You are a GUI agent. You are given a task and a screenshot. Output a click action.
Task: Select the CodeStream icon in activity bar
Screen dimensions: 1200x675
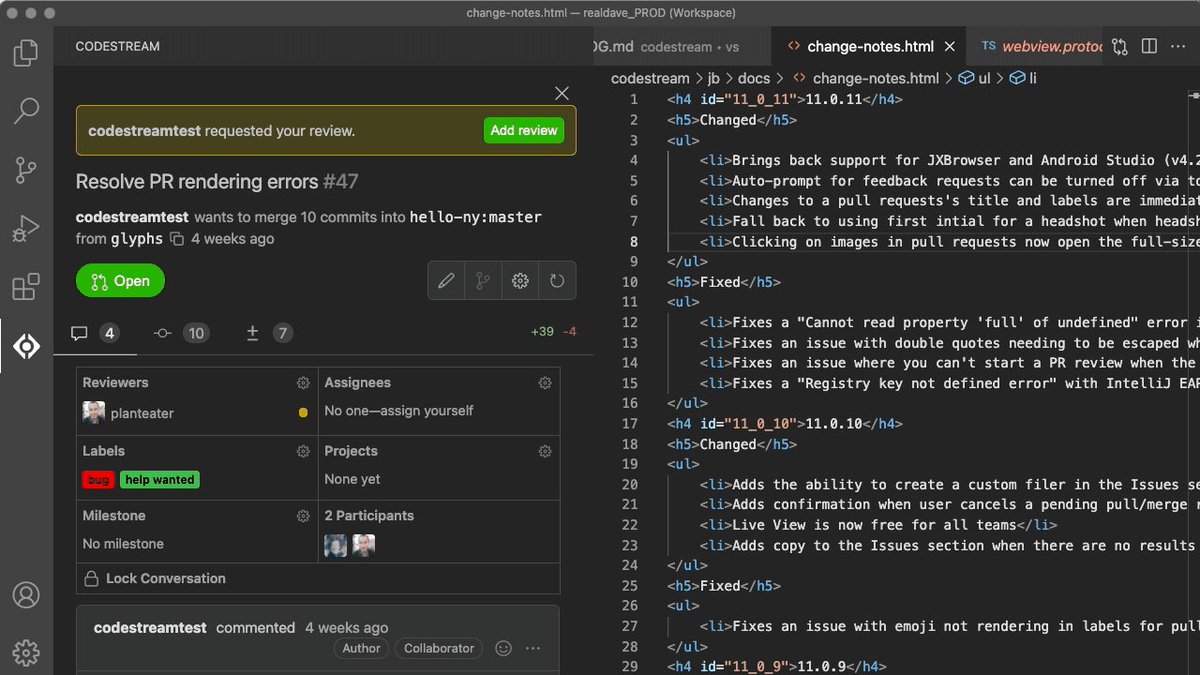click(26, 346)
